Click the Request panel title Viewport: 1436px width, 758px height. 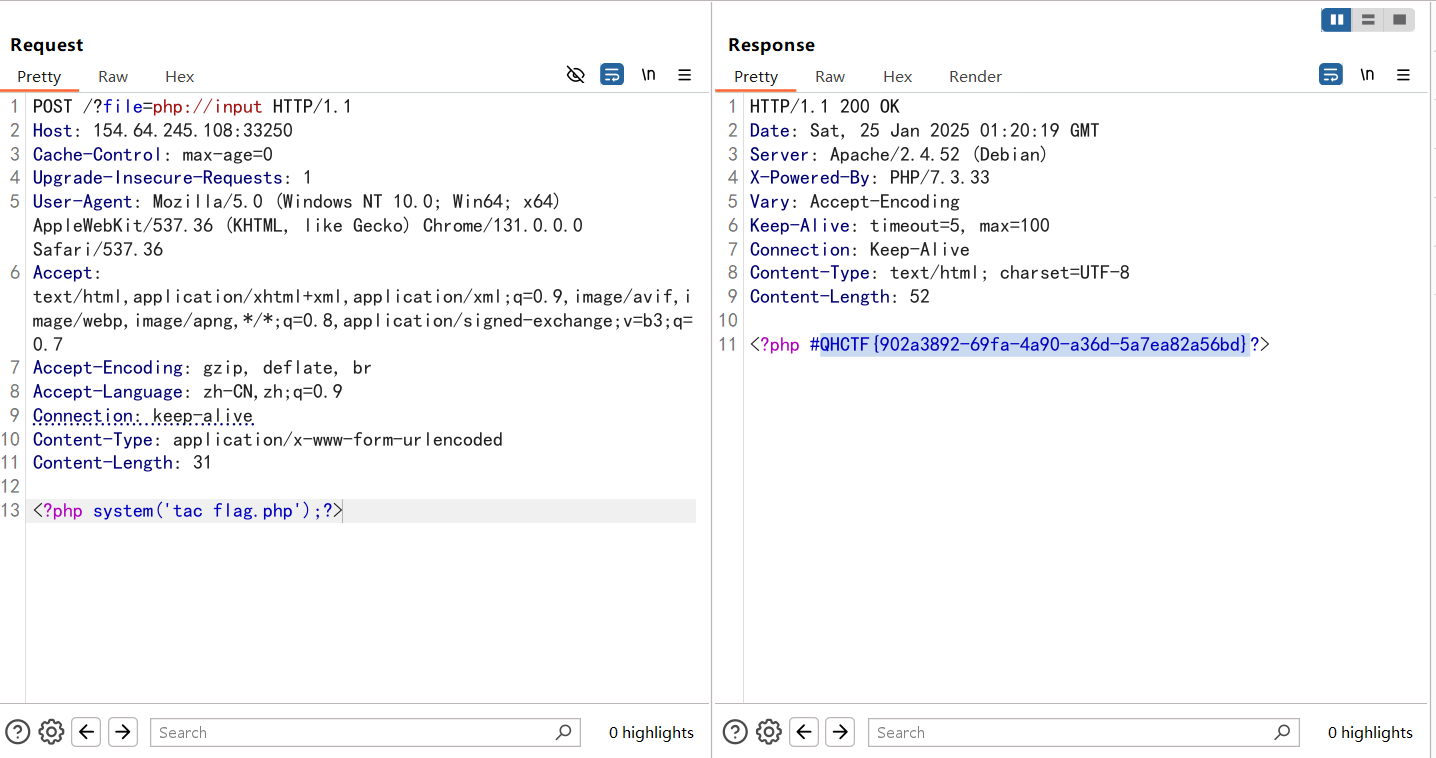click(47, 45)
